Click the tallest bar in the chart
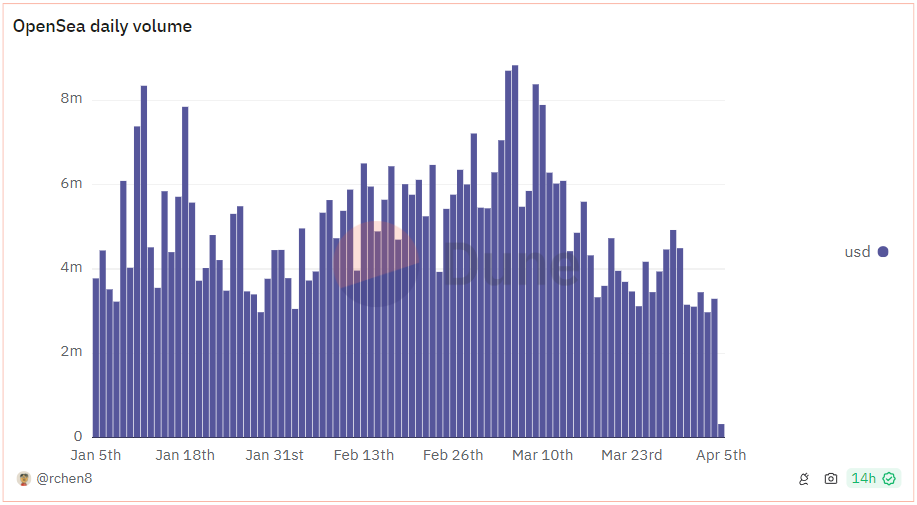The height and width of the screenshot is (505, 917). [515, 251]
